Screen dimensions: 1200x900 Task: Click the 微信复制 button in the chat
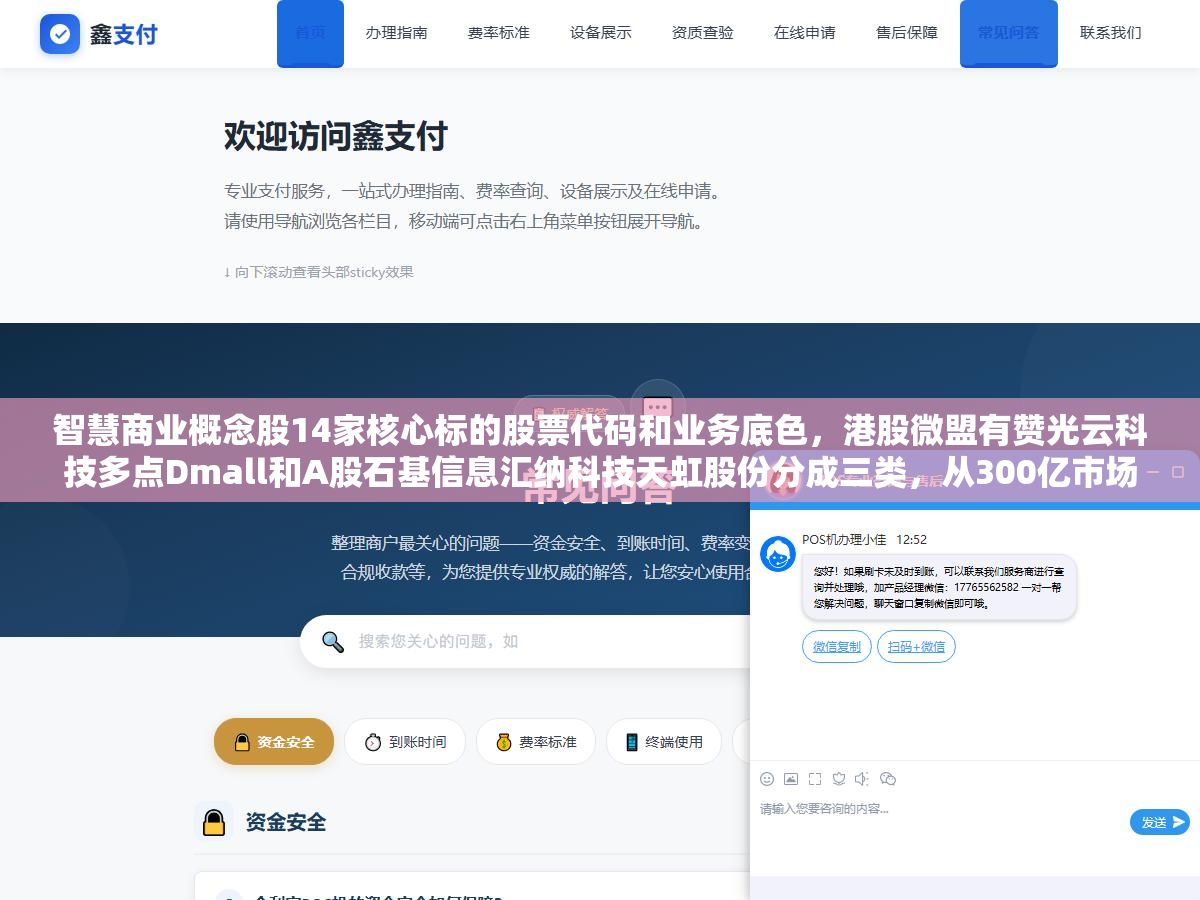pos(837,647)
